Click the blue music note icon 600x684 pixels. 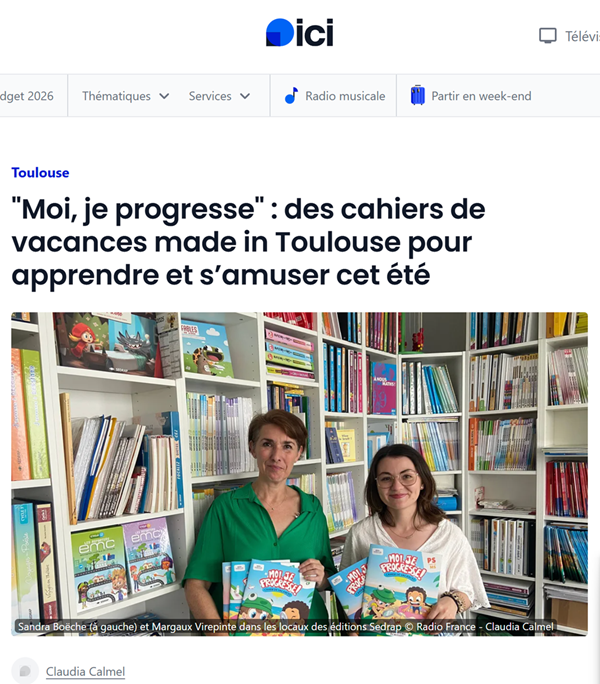click(x=291, y=96)
